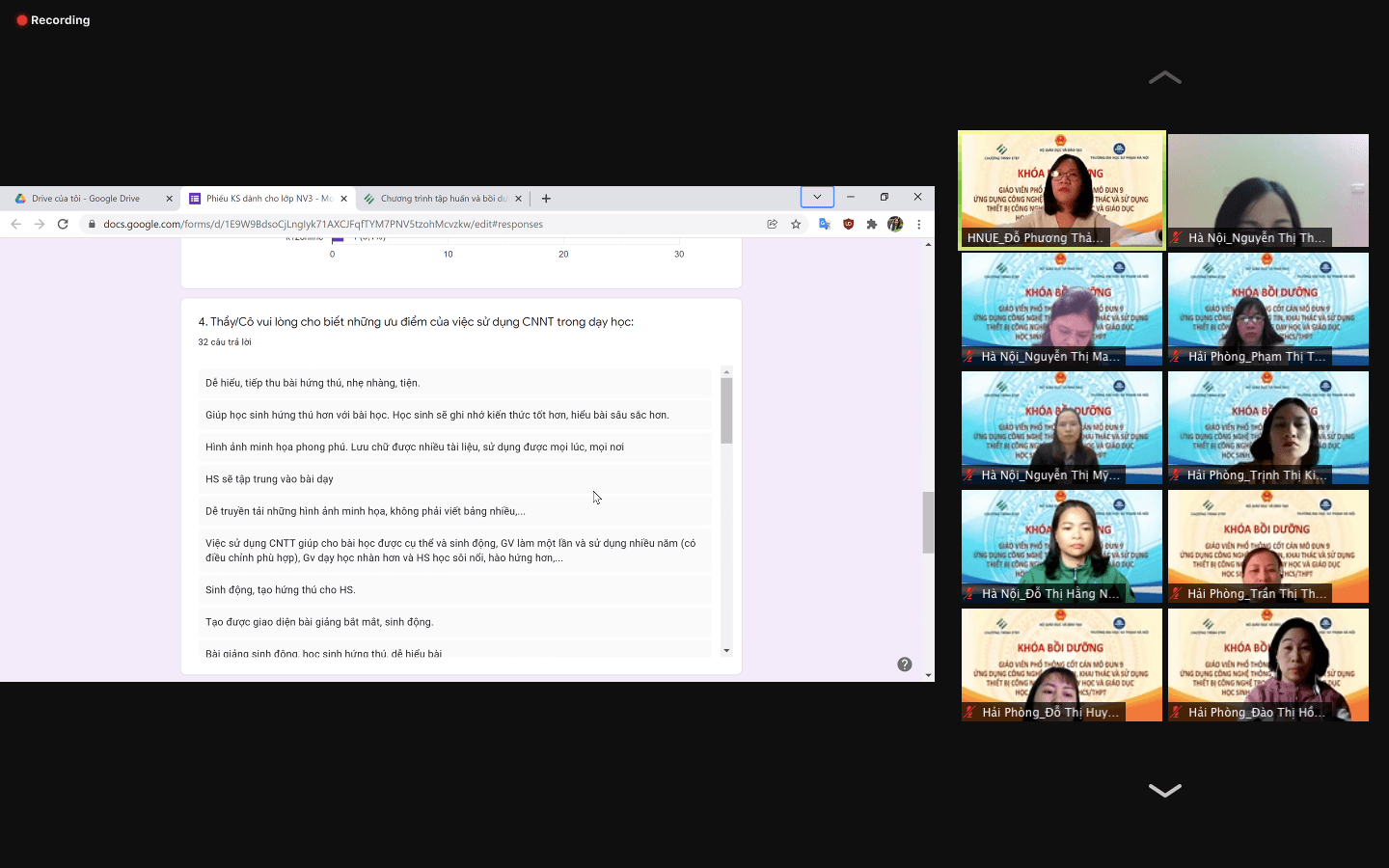The width and height of the screenshot is (1389, 868).
Task: Select response 'Tạo được giao diện bài giảng bắt mắt'
Action: 455,622
